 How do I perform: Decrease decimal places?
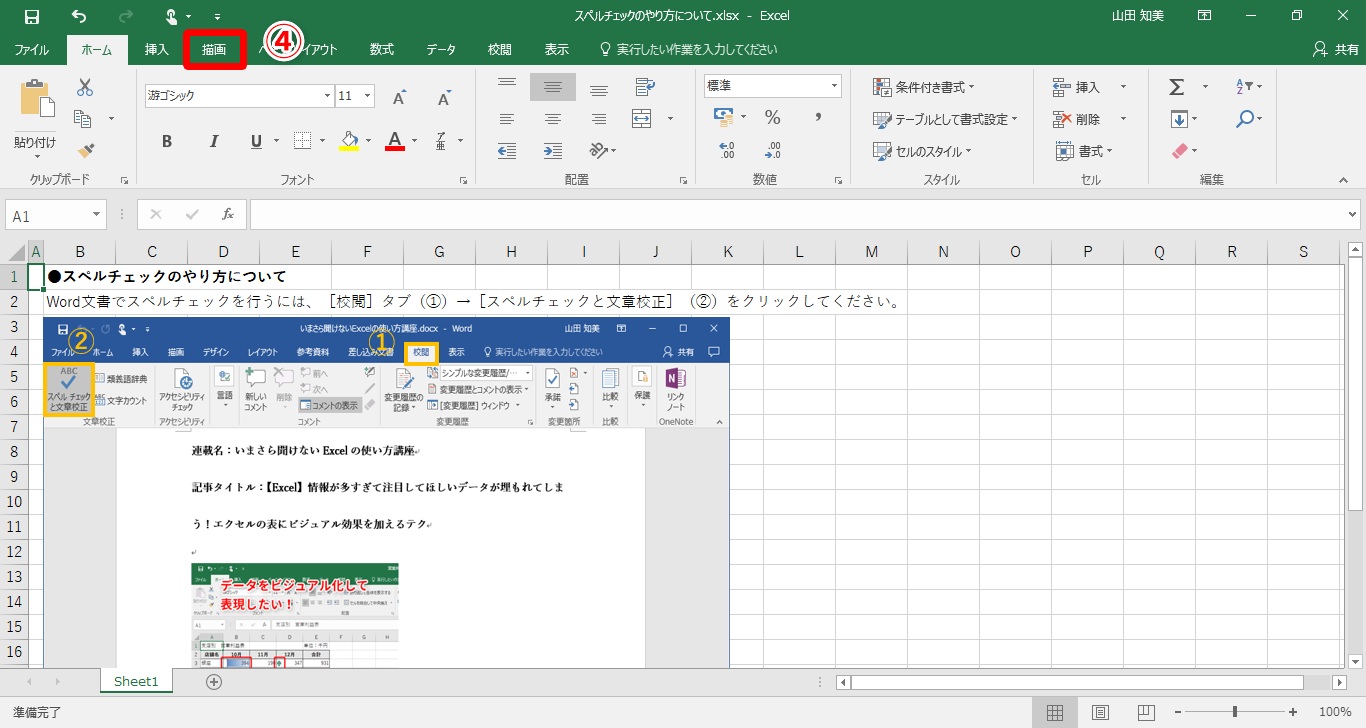click(772, 151)
